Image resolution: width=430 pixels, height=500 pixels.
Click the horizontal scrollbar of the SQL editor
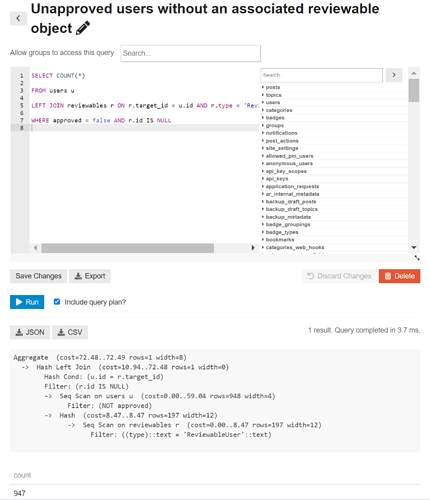point(128,248)
